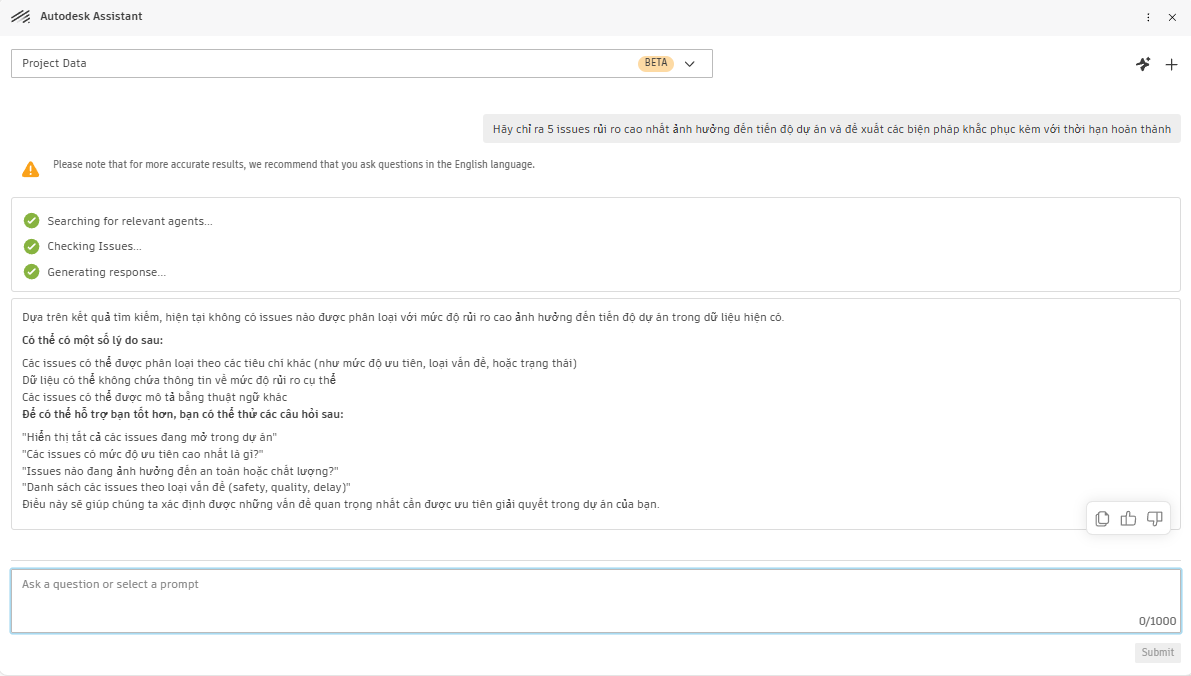1191x676 pixels.
Task: Click the user's Vietnamese question bubble
Action: click(832, 129)
